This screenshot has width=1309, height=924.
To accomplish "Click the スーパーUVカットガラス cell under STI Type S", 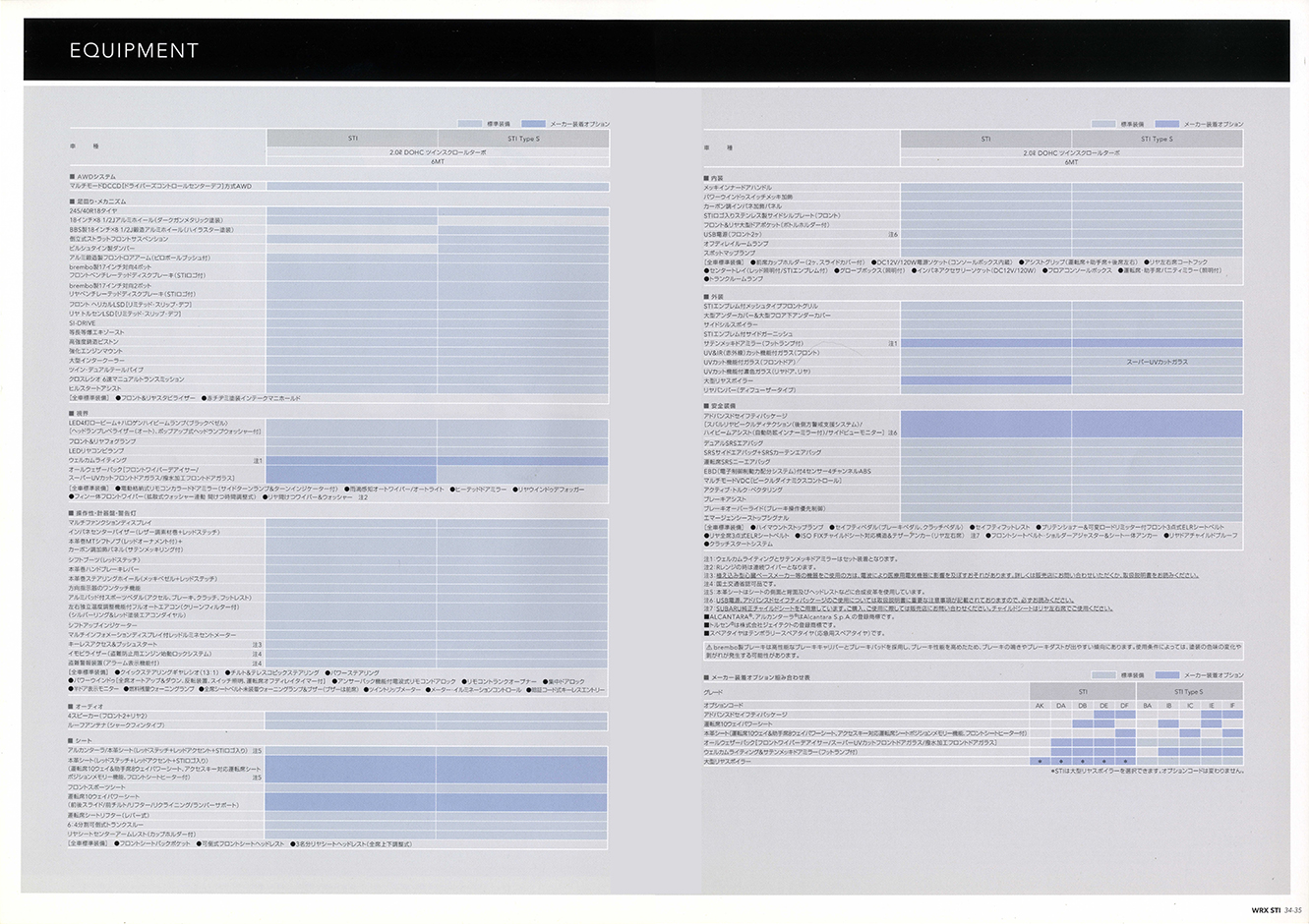I will pyautogui.click(x=1157, y=362).
